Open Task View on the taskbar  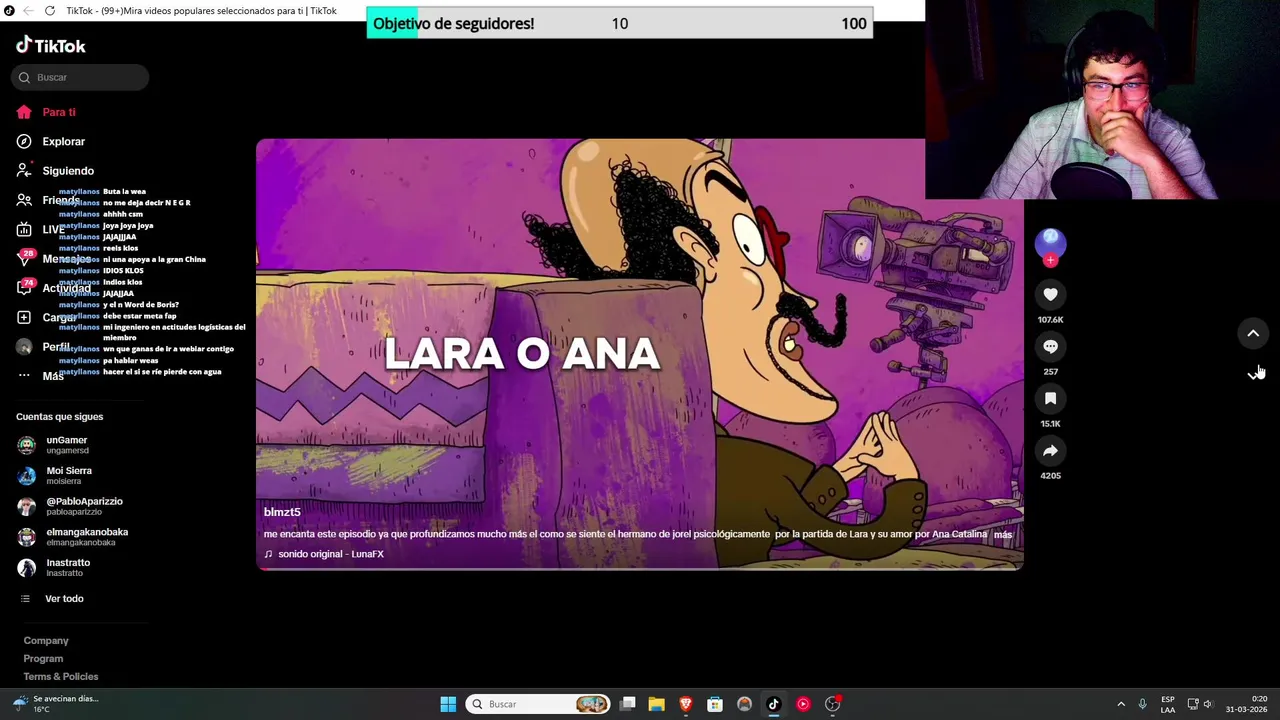pyautogui.click(x=628, y=704)
